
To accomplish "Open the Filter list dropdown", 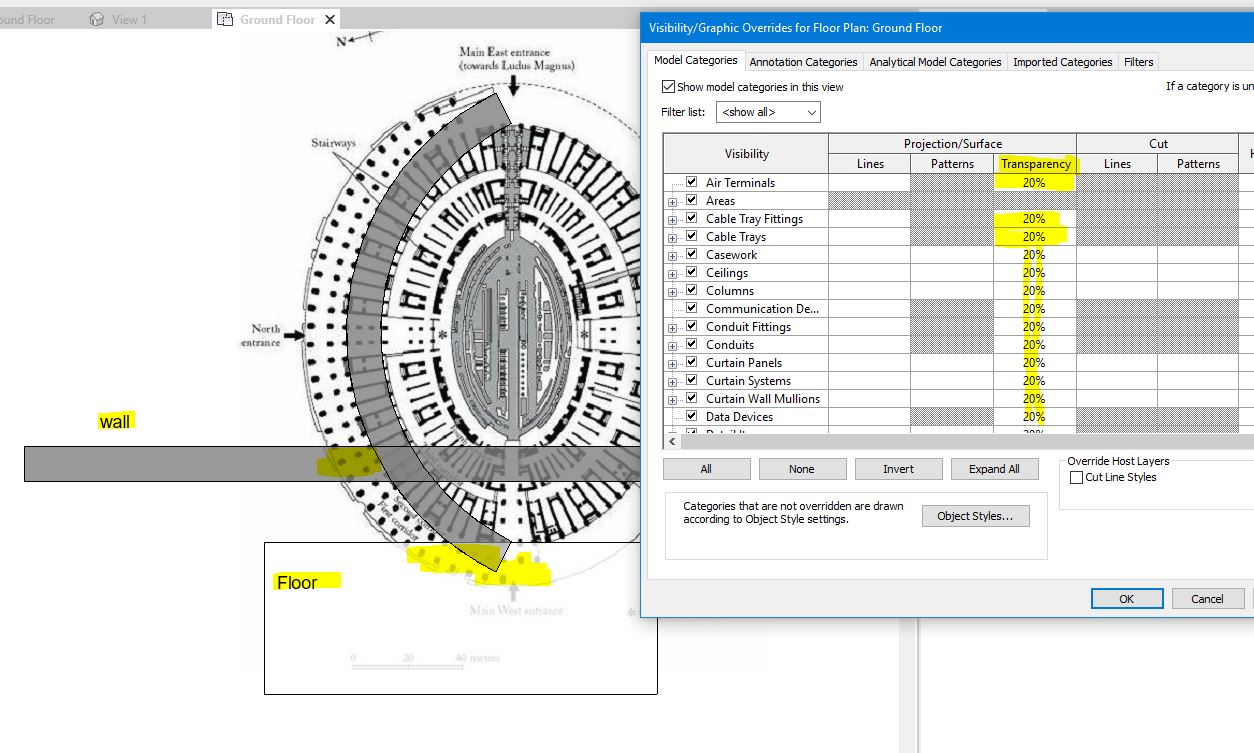I will pos(768,112).
